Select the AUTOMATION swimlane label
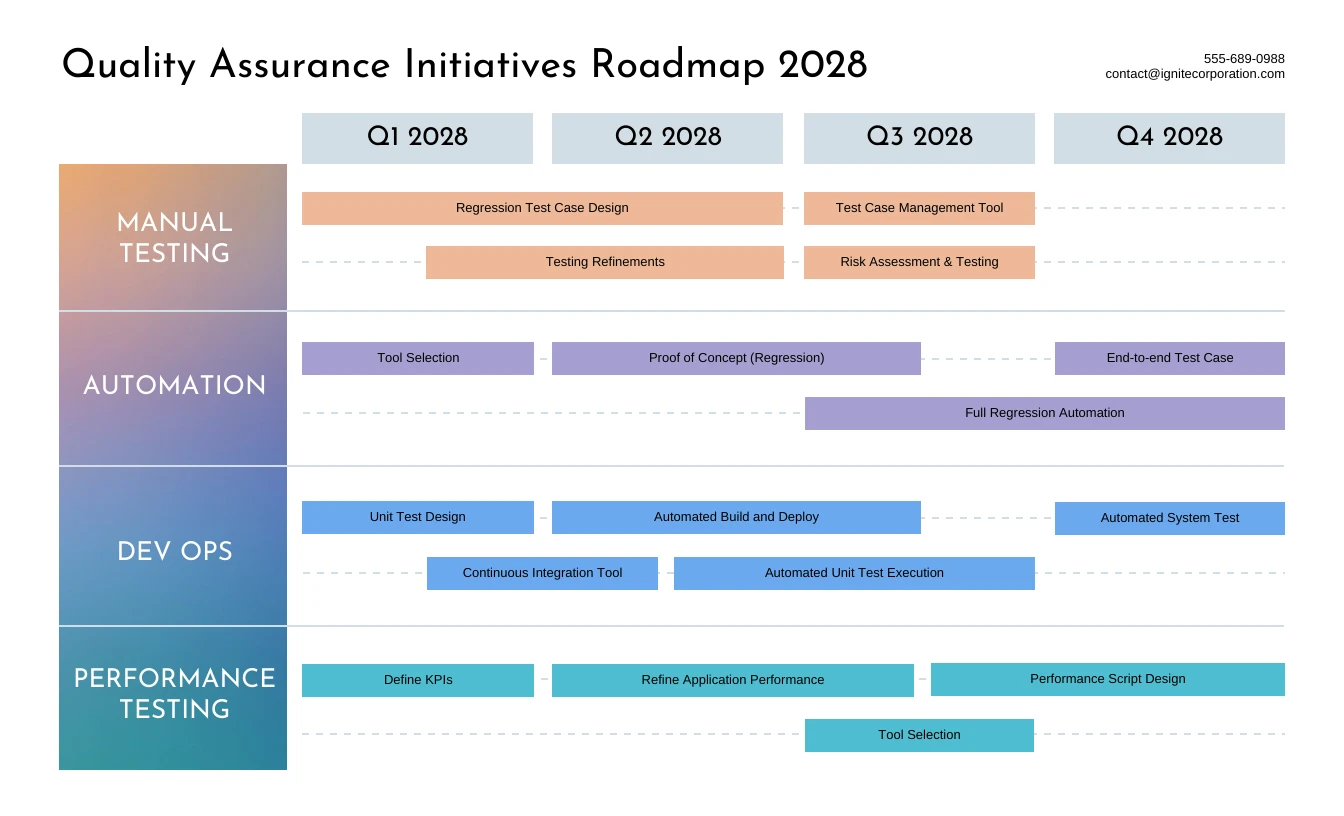This screenshot has height=816, width=1344. click(x=173, y=387)
